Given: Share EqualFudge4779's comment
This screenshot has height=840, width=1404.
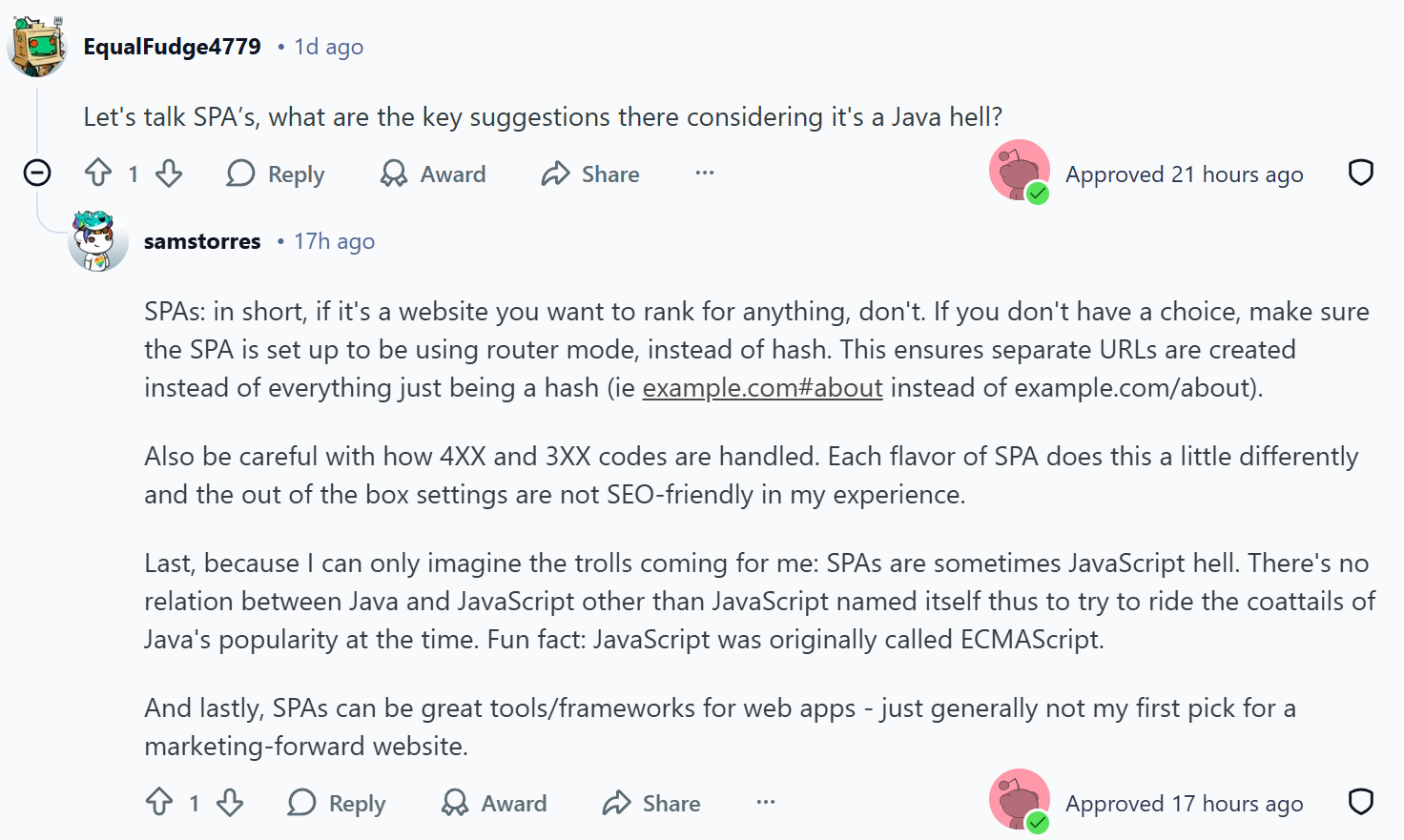Looking at the screenshot, I should 590,174.
